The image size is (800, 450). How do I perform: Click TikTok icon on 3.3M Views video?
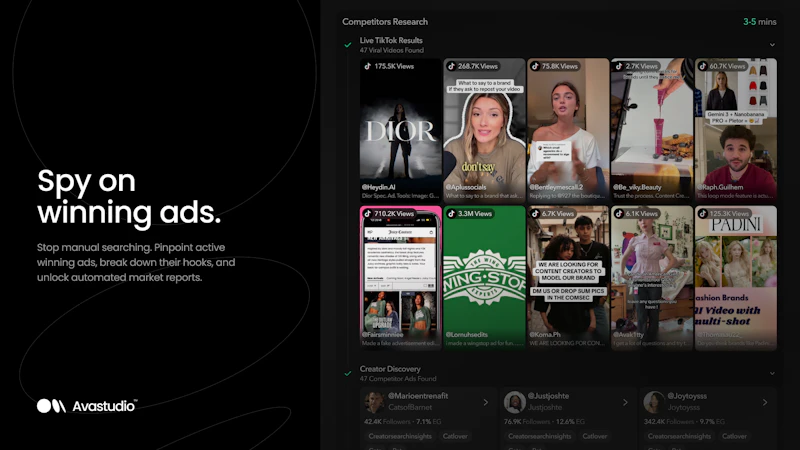[x=451, y=214]
